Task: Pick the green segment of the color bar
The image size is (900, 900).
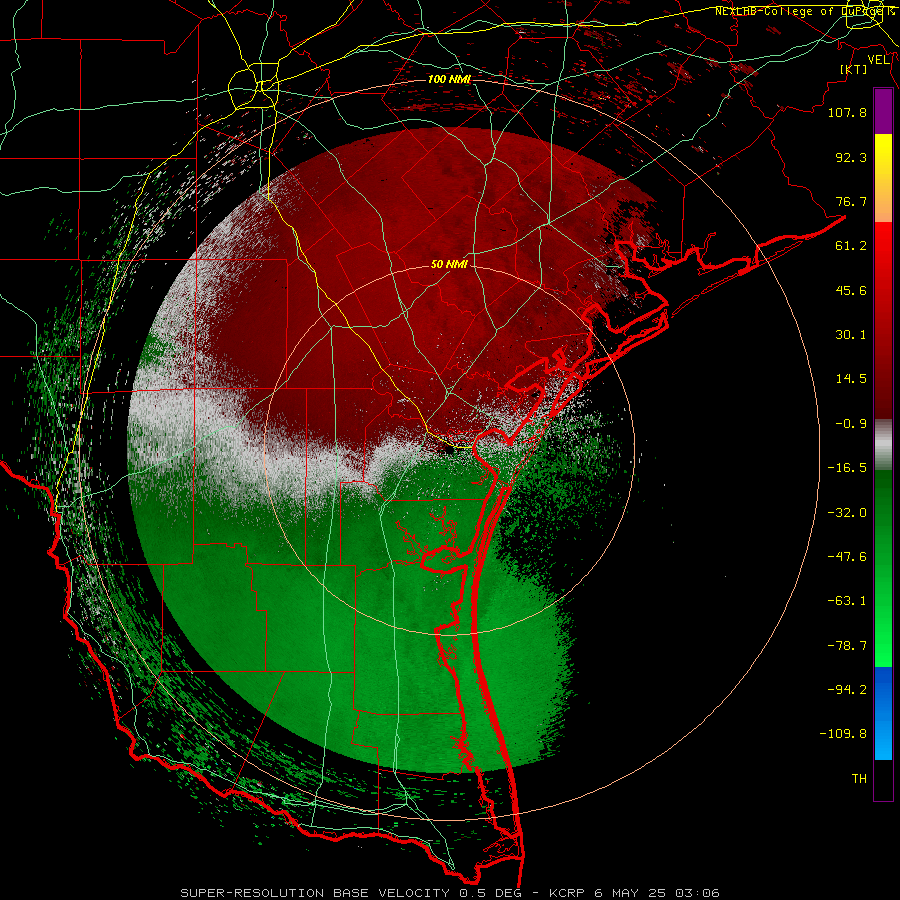Action: point(883,568)
